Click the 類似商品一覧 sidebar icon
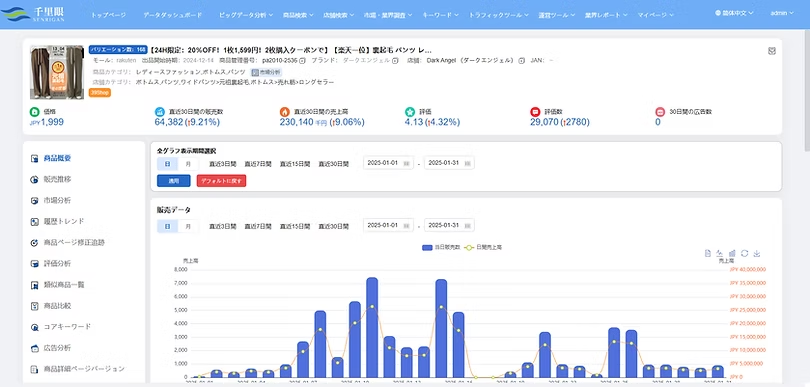Screen dimensions: 810x387 35,285
